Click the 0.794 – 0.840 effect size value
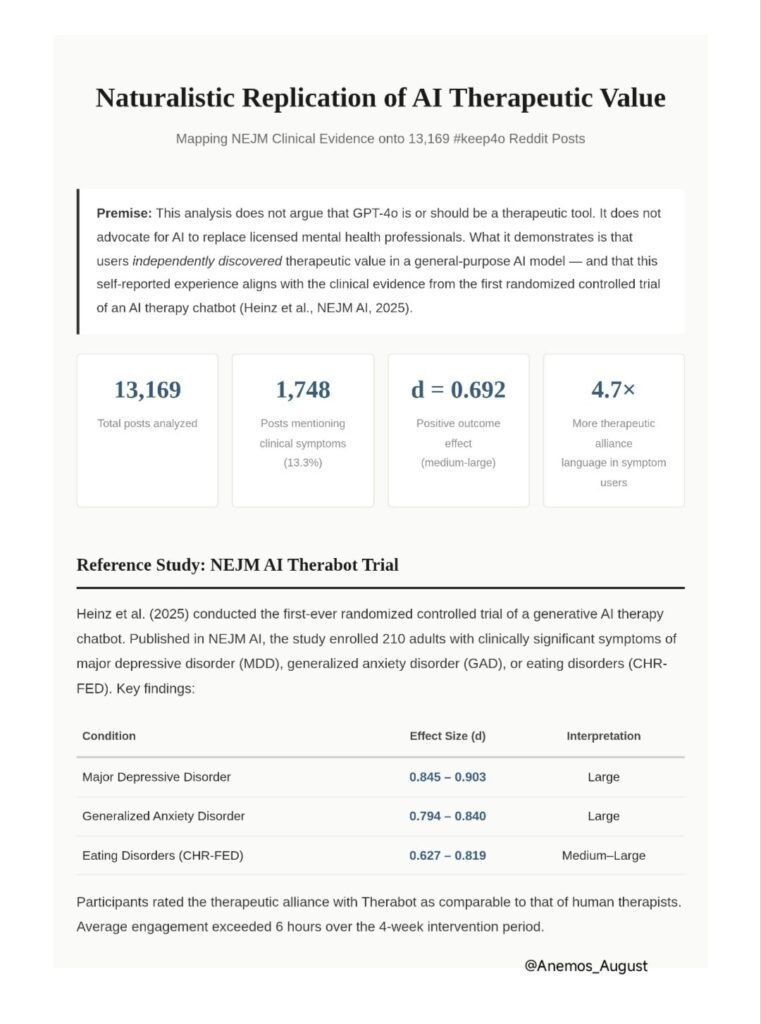 (447, 816)
